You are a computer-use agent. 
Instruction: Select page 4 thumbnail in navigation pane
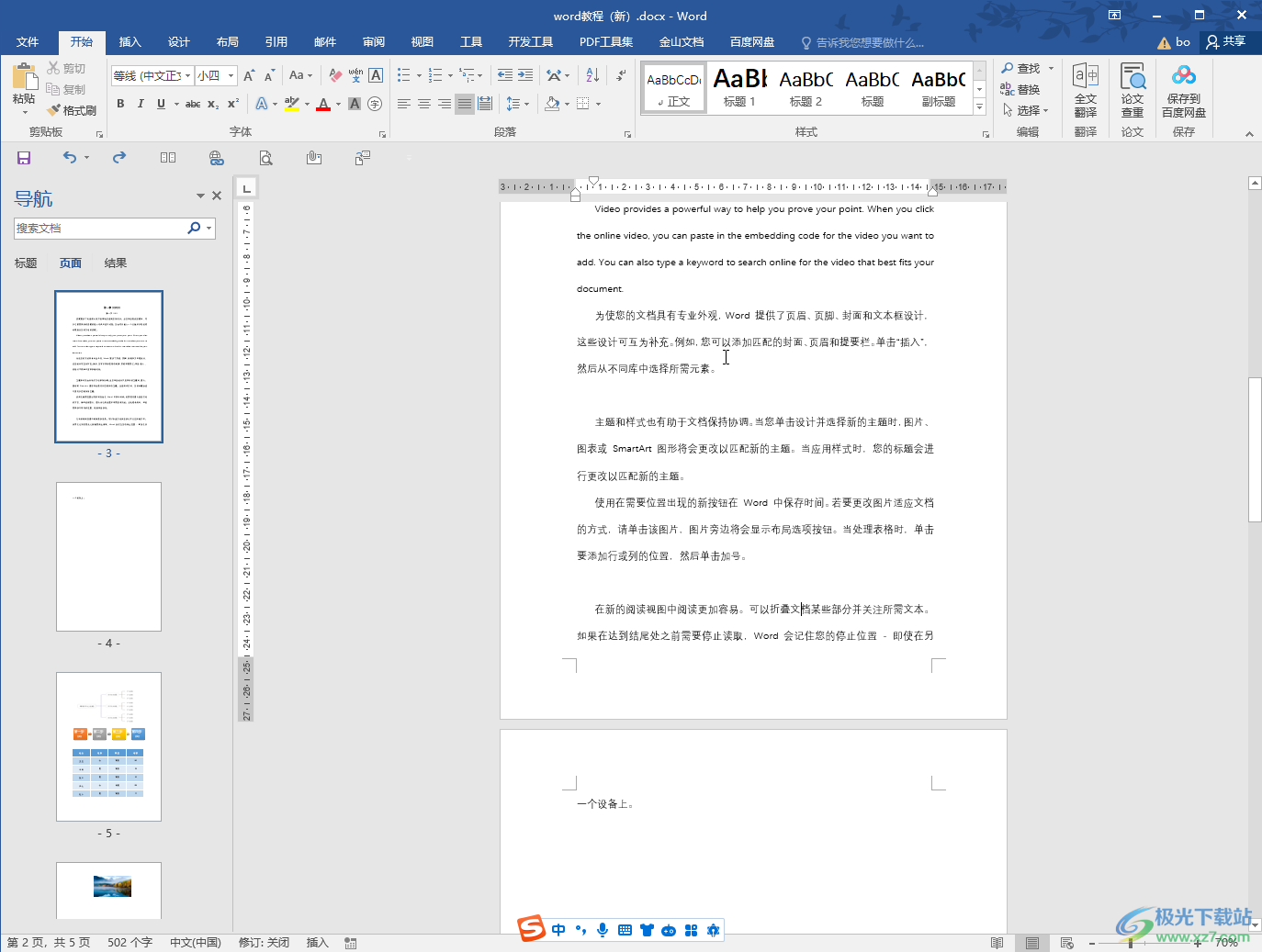[109, 556]
